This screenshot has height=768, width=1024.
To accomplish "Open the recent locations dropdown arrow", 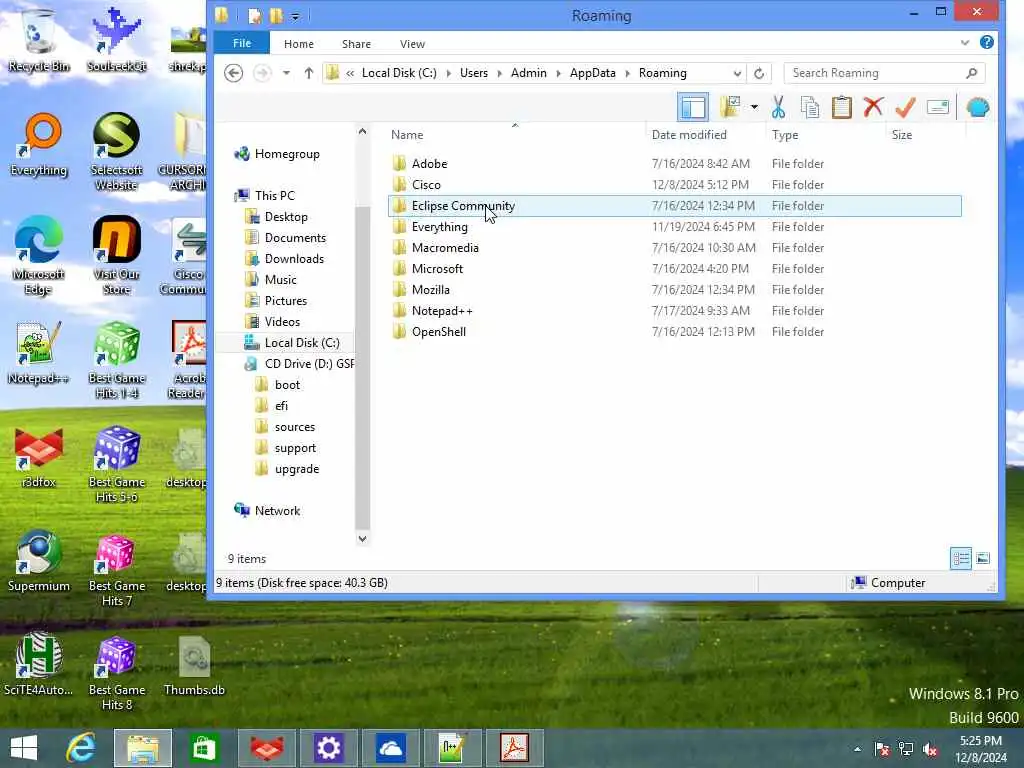I will click(286, 72).
